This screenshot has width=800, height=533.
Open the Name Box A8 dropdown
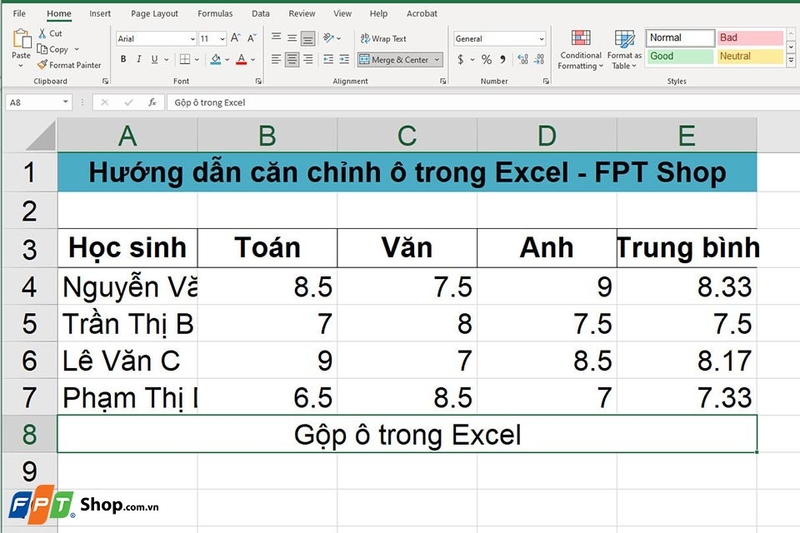pyautogui.click(x=65, y=102)
